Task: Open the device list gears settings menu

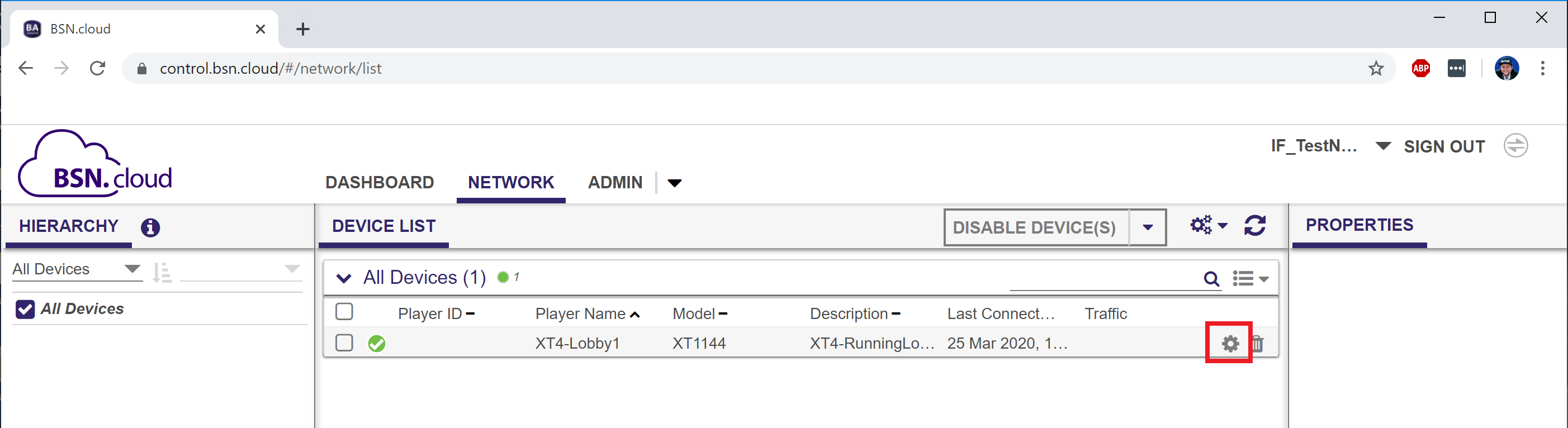Action: pyautogui.click(x=1207, y=225)
